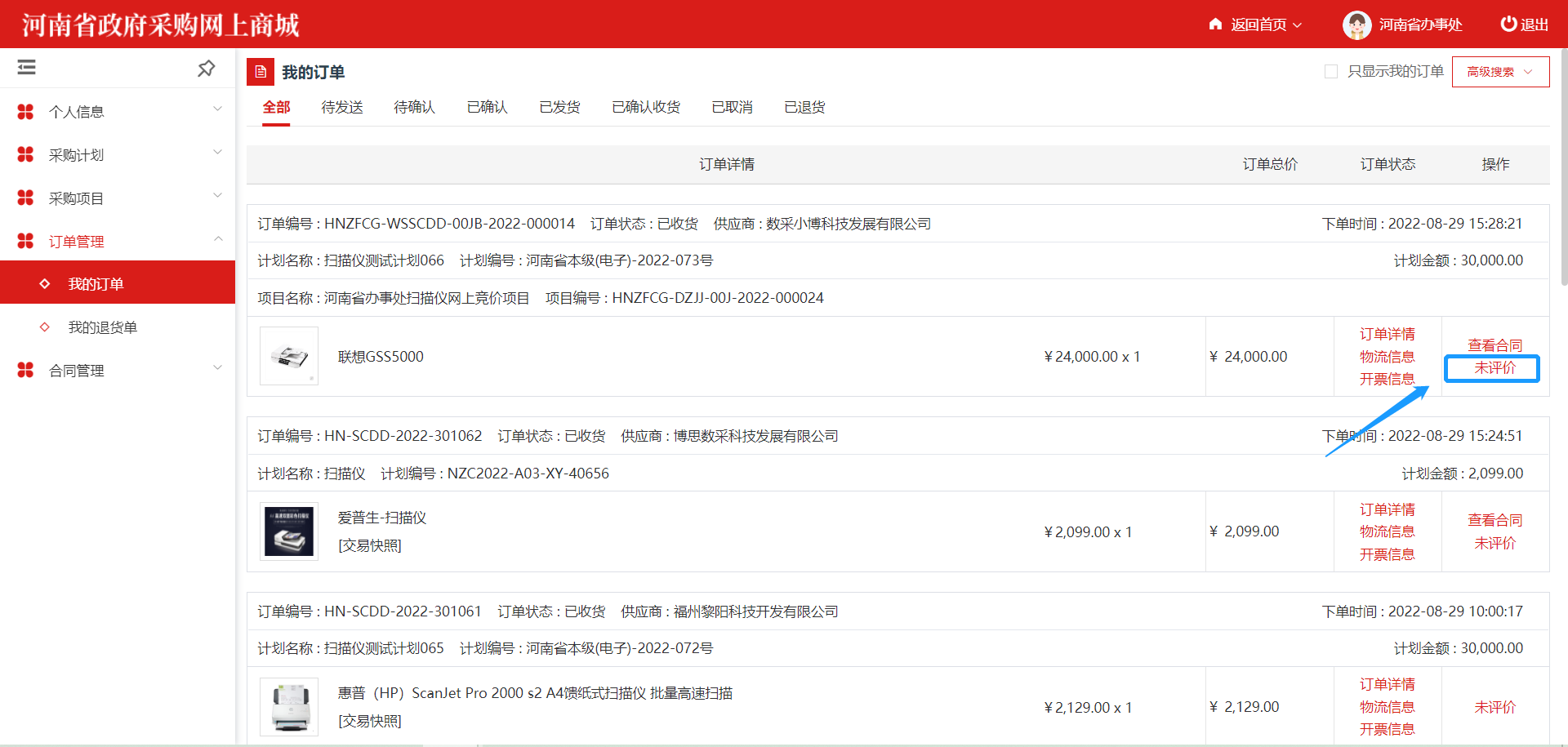The width and height of the screenshot is (1568, 747).
Task: Click order number HNZFCG-WSSCDD-00JB-2022-000014
Action: point(449,224)
